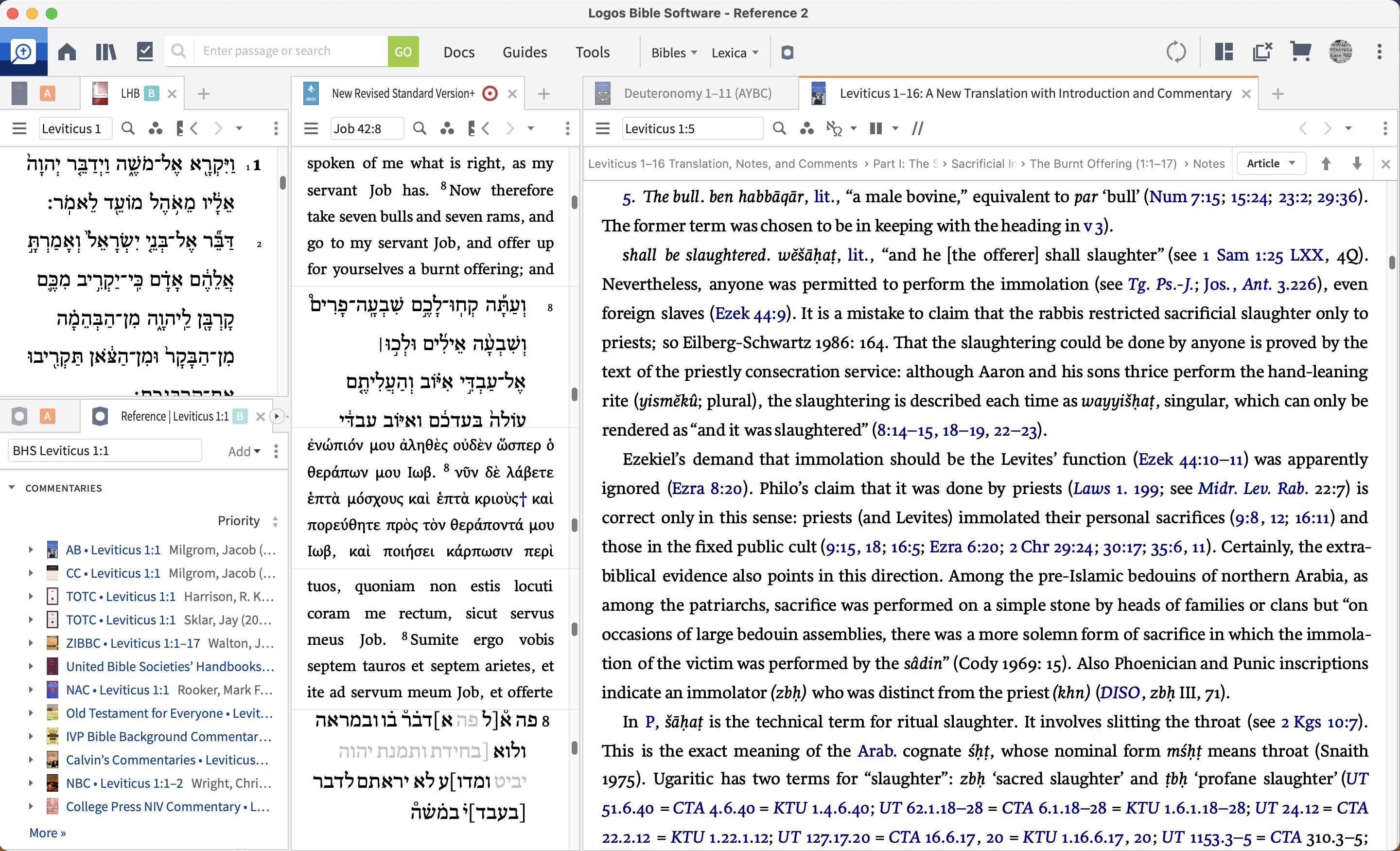Screen dimensions: 1400x851
Task: Open the Guides menu
Action: click(525, 53)
